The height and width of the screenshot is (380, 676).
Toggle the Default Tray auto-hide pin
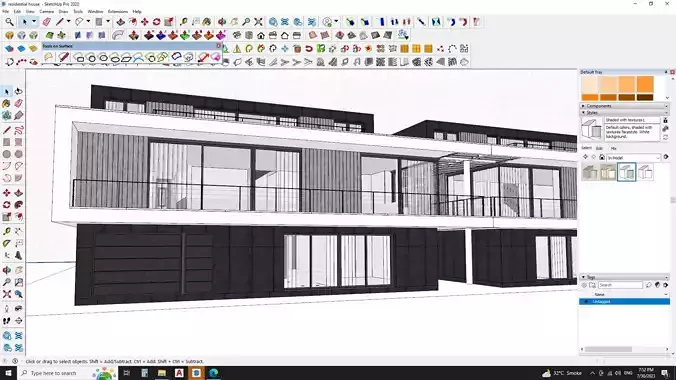tap(666, 72)
